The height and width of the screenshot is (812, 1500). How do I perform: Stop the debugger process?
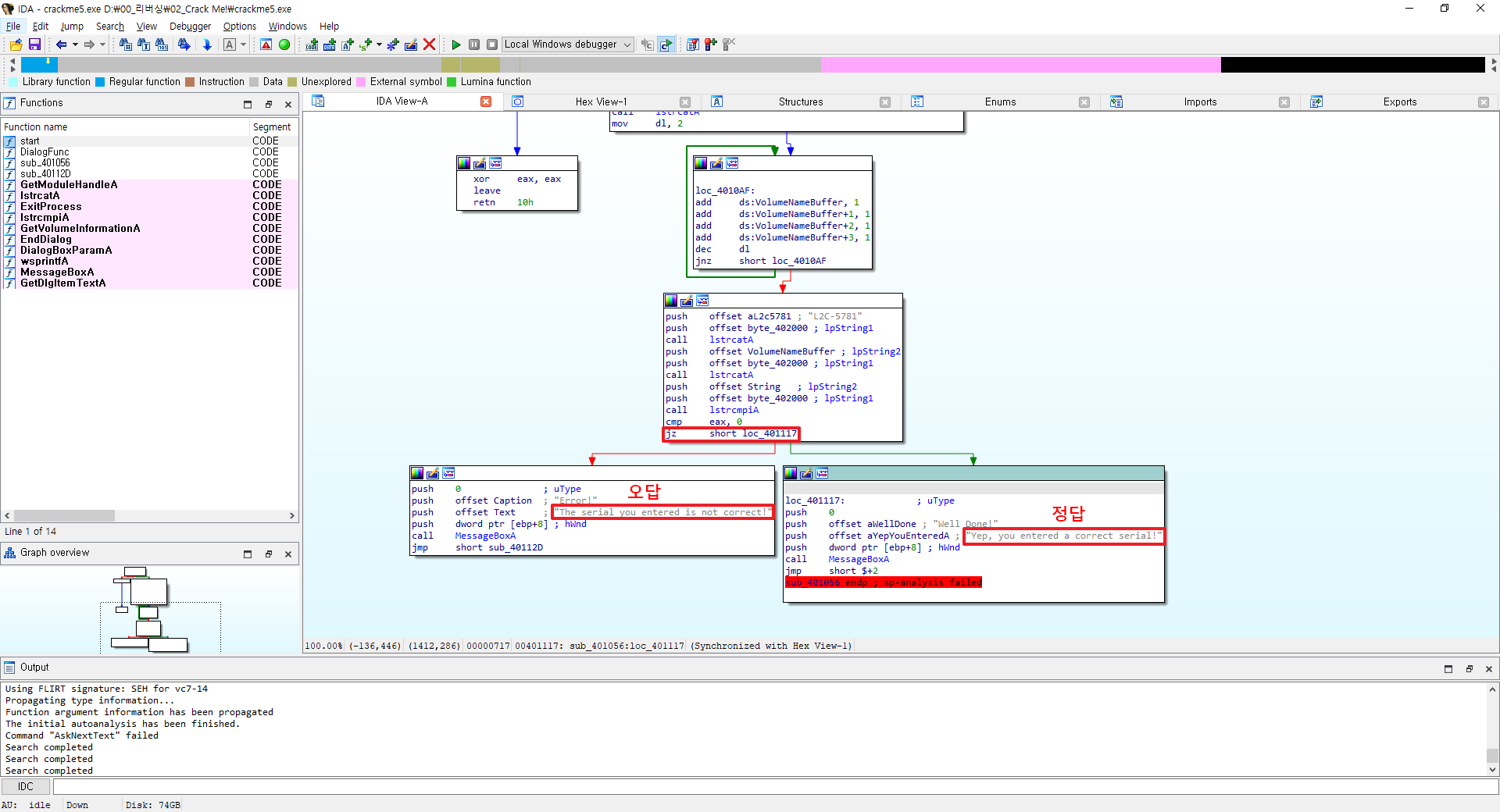[x=492, y=45]
